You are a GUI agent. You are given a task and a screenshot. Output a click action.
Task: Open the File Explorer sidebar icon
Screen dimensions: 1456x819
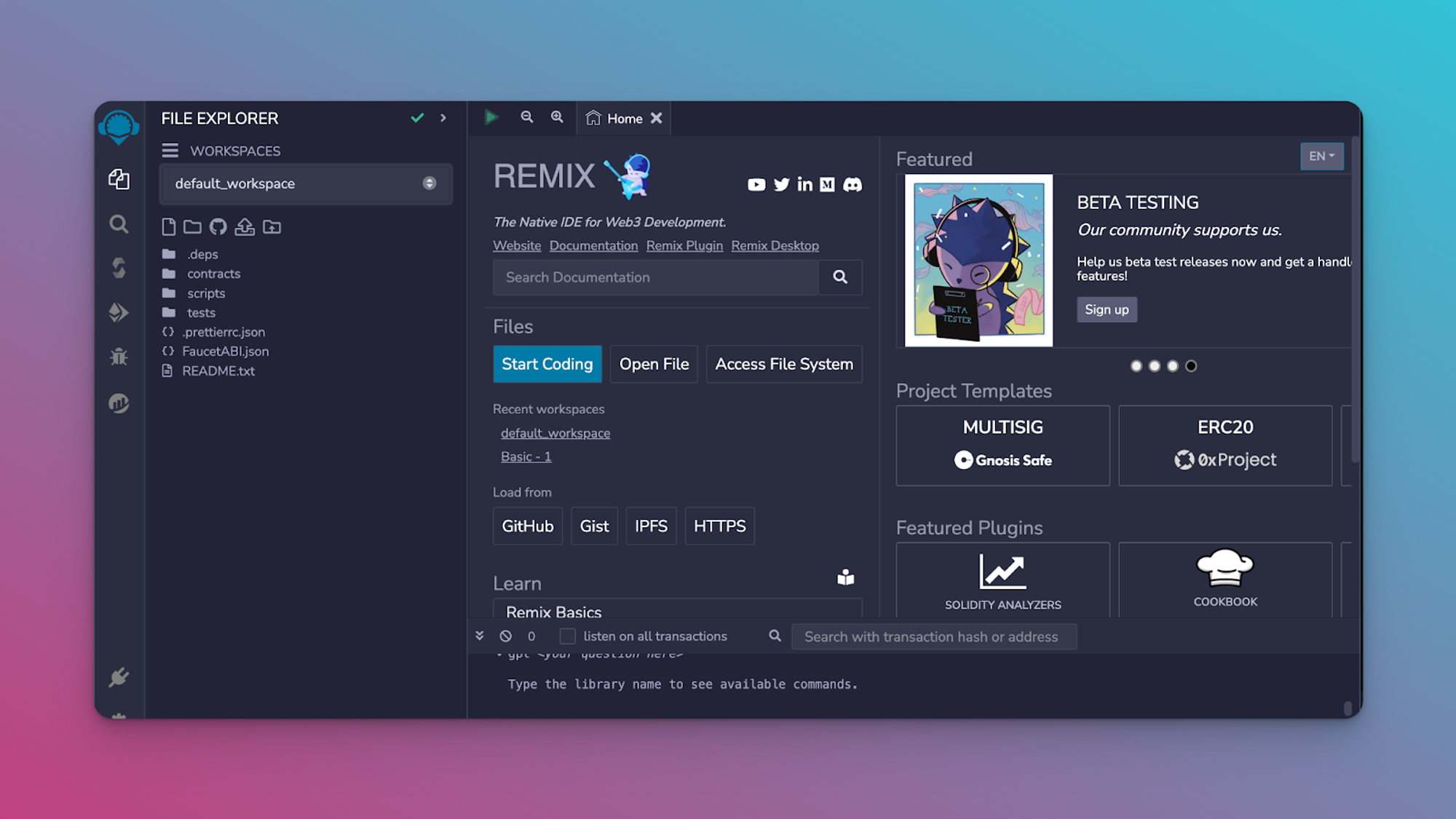(119, 179)
